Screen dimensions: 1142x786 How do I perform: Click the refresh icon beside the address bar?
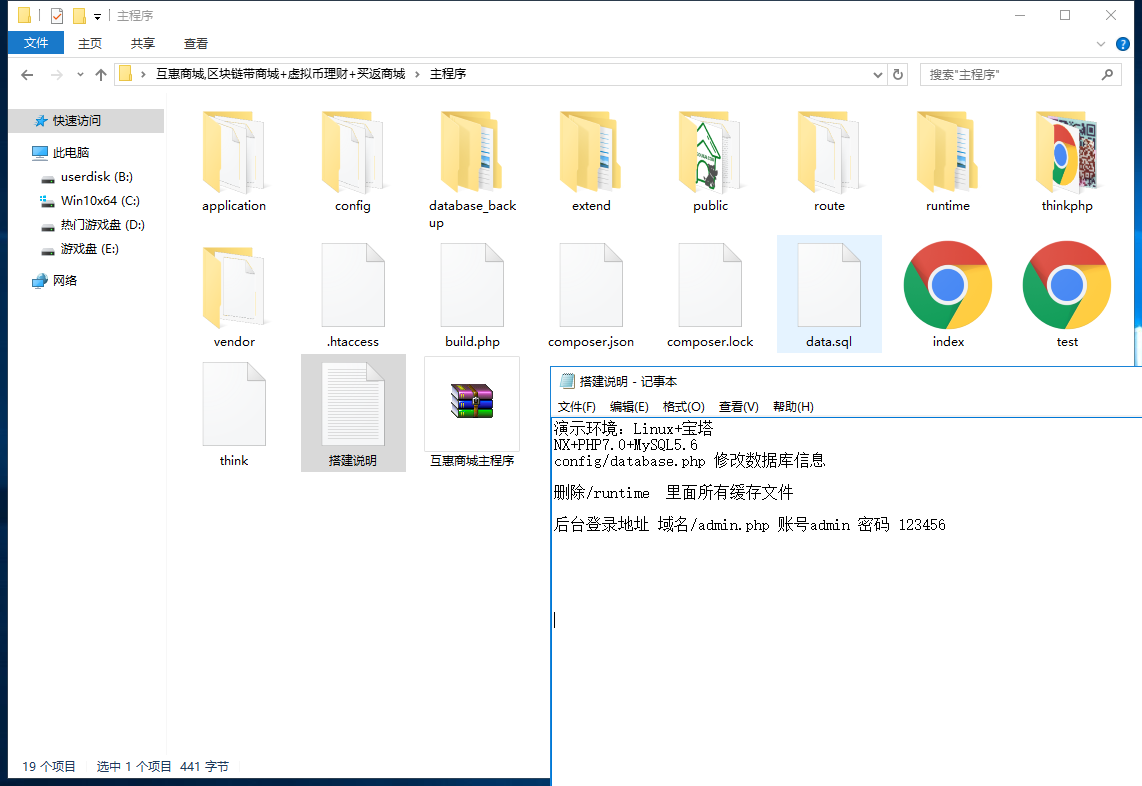895,74
